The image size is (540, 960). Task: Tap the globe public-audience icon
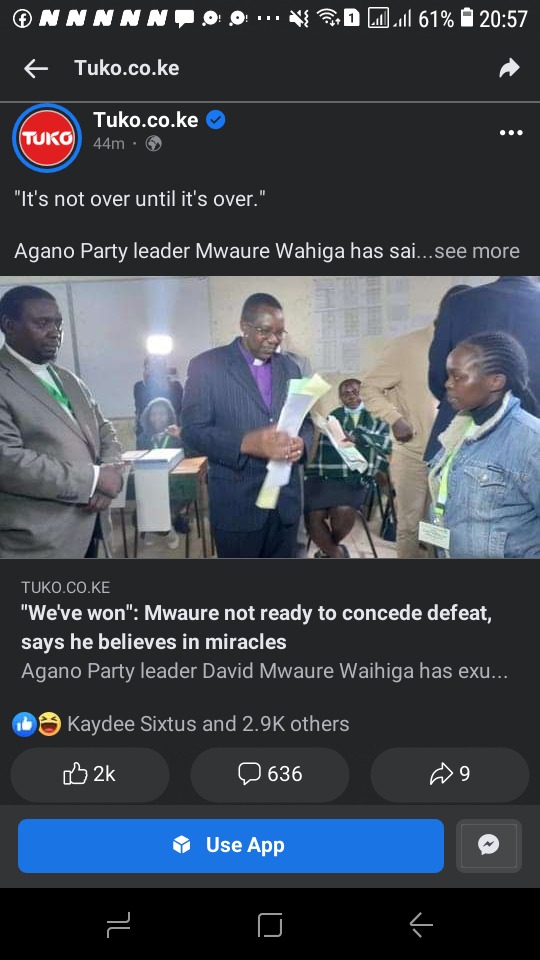click(x=153, y=144)
